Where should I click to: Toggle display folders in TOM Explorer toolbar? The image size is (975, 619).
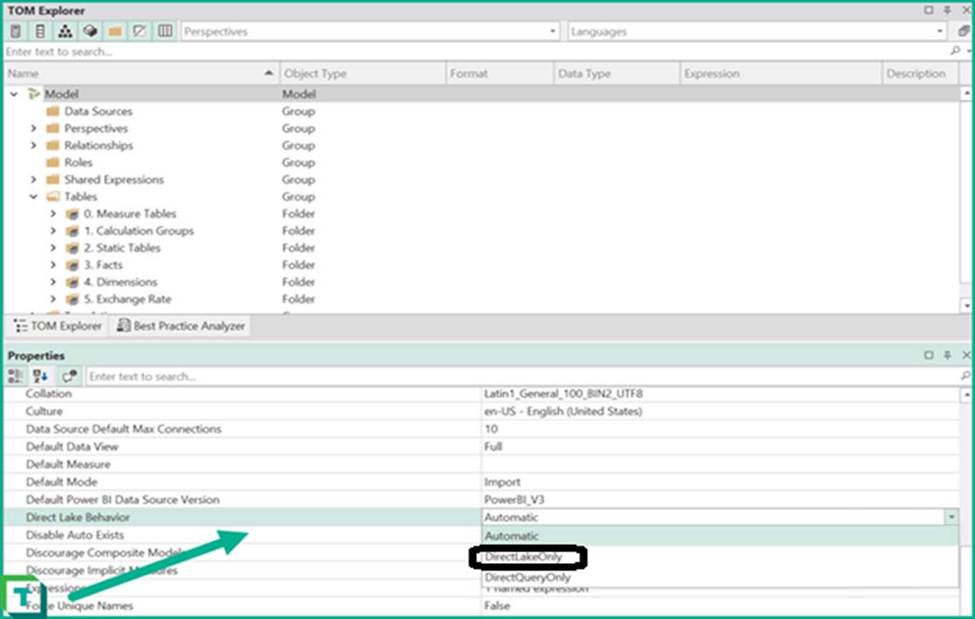point(115,31)
